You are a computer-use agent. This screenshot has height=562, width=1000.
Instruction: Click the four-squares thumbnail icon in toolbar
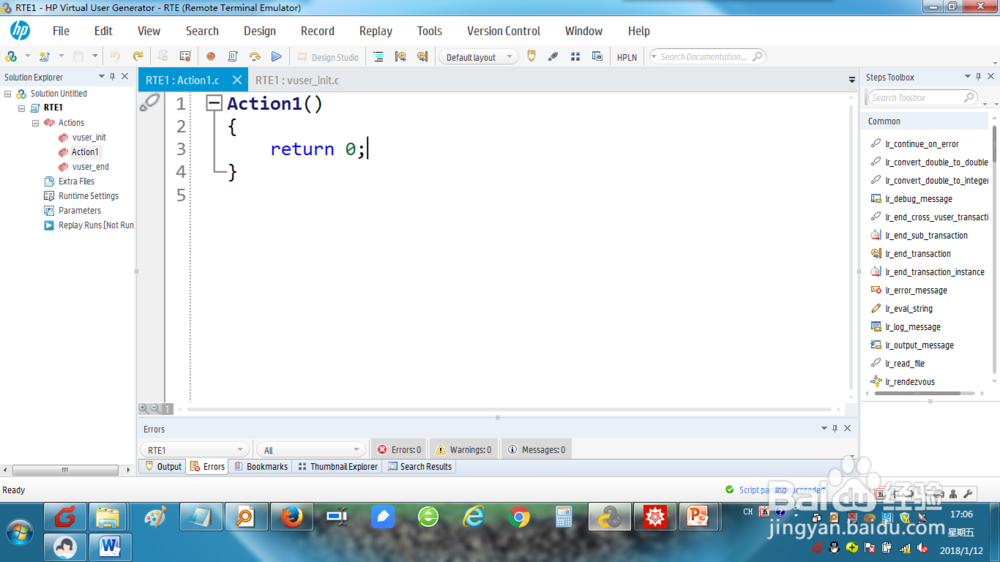(x=575, y=56)
